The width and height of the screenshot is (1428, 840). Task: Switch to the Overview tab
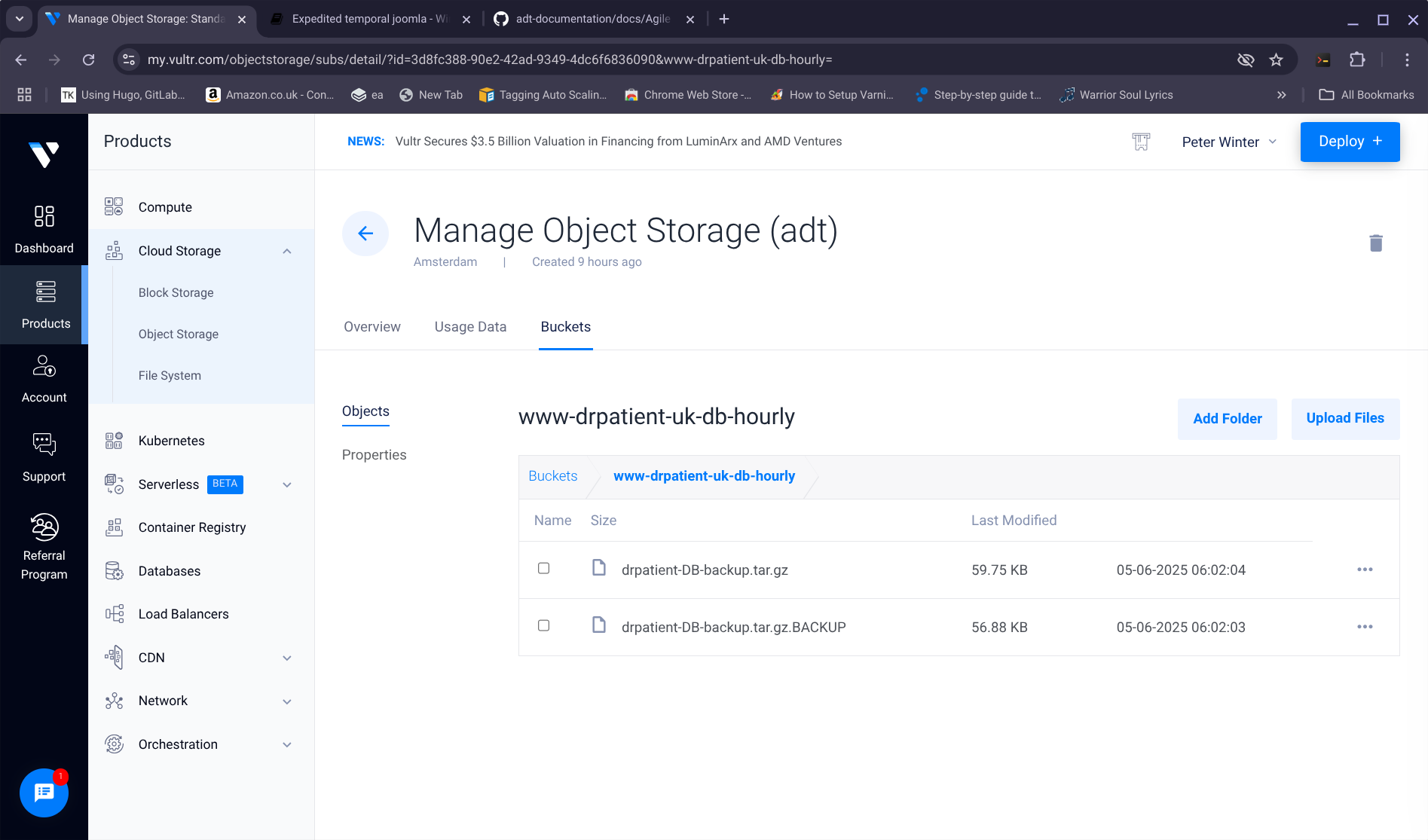pos(372,327)
